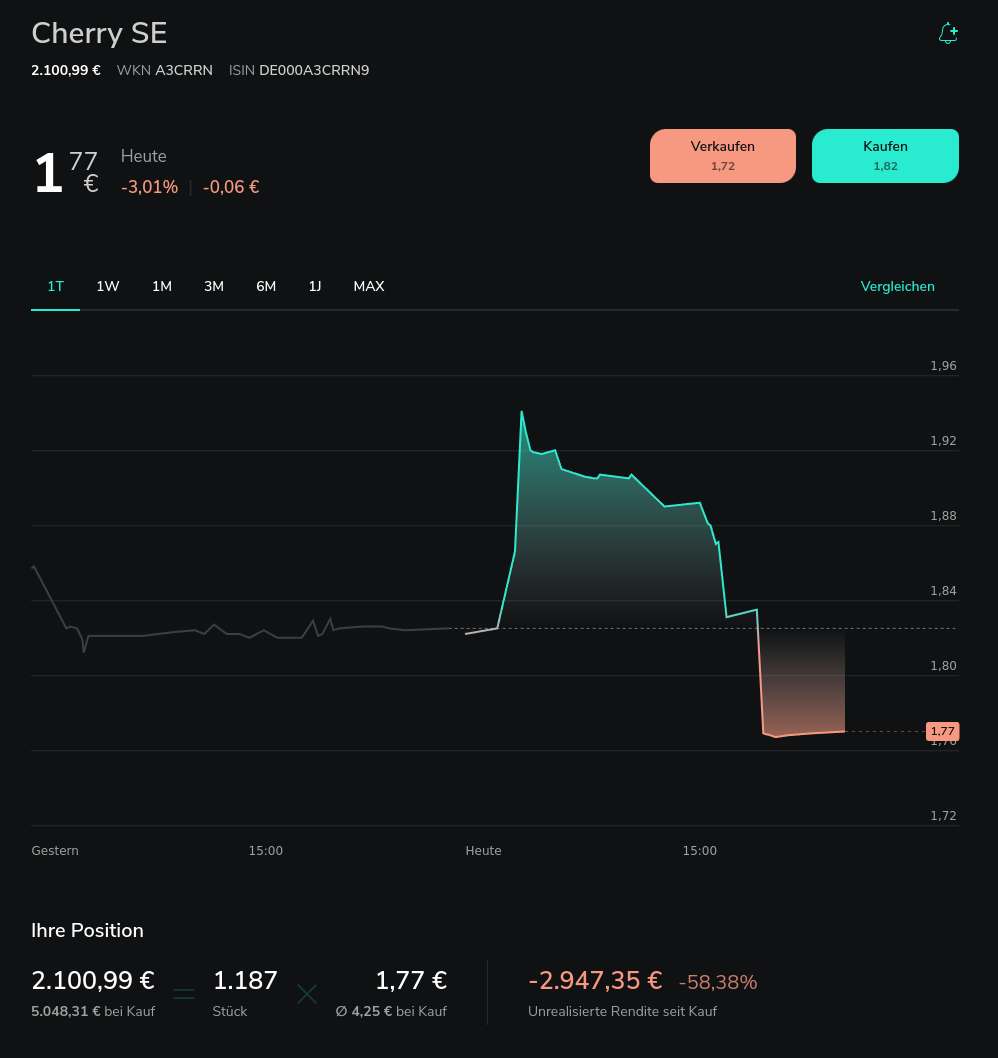Image resolution: width=998 pixels, height=1058 pixels.
Task: Click the -3,01% daily change value
Action: pos(150,187)
